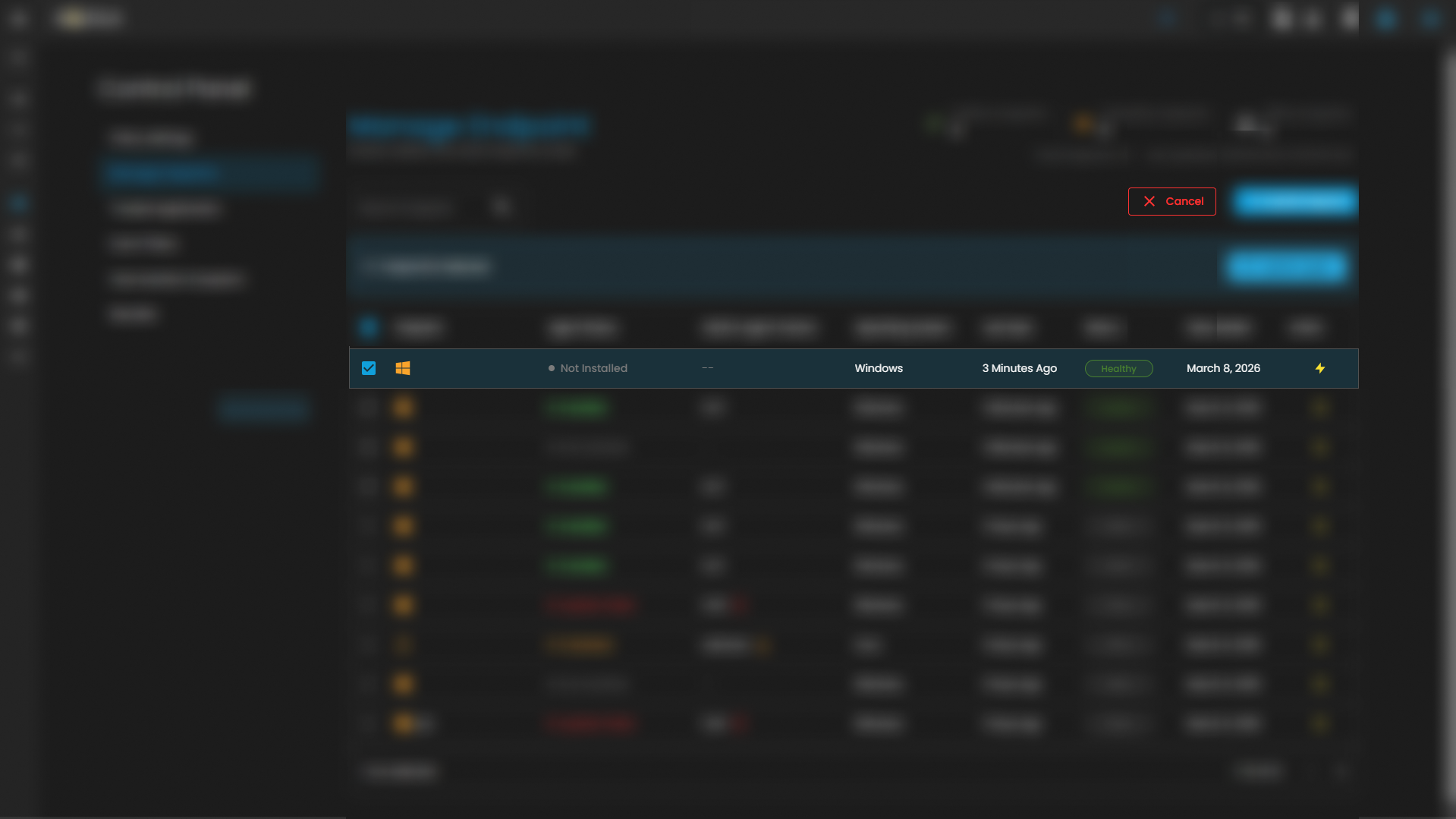Click the lightning bolt in the row below selected
This screenshot has width=1456, height=819.
1320,408
